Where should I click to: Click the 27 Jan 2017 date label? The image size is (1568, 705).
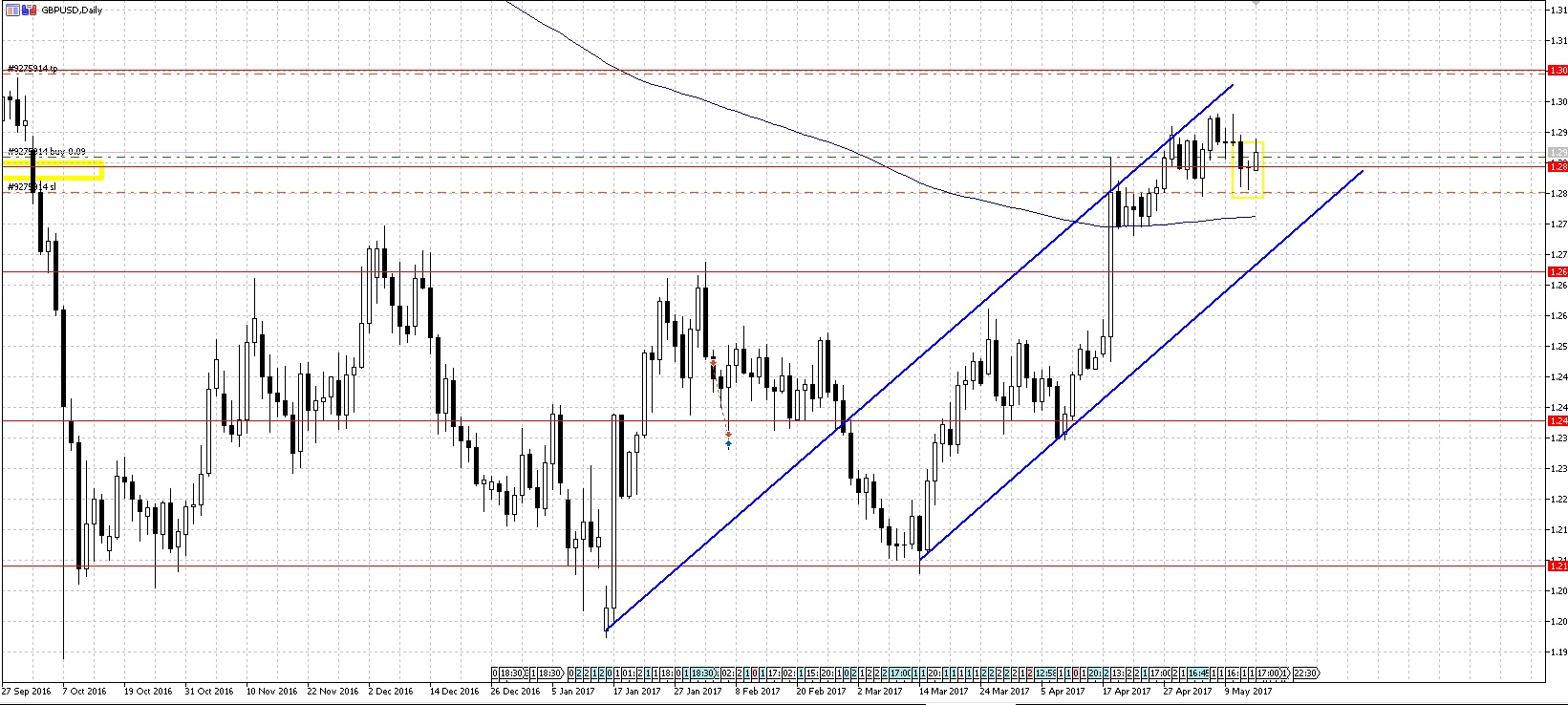click(x=698, y=691)
